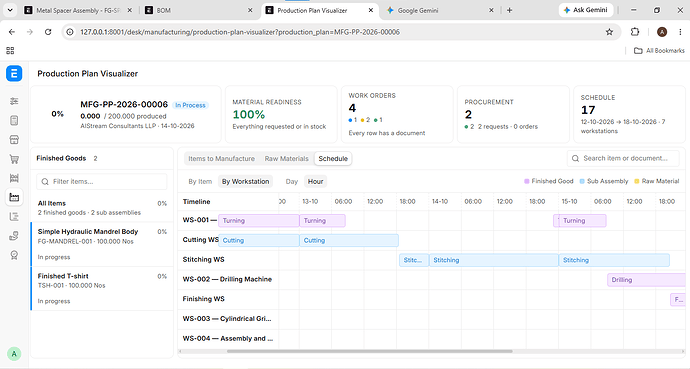Open the quality badge icon in the sidebar
The height and width of the screenshot is (369, 690).
tap(14, 255)
